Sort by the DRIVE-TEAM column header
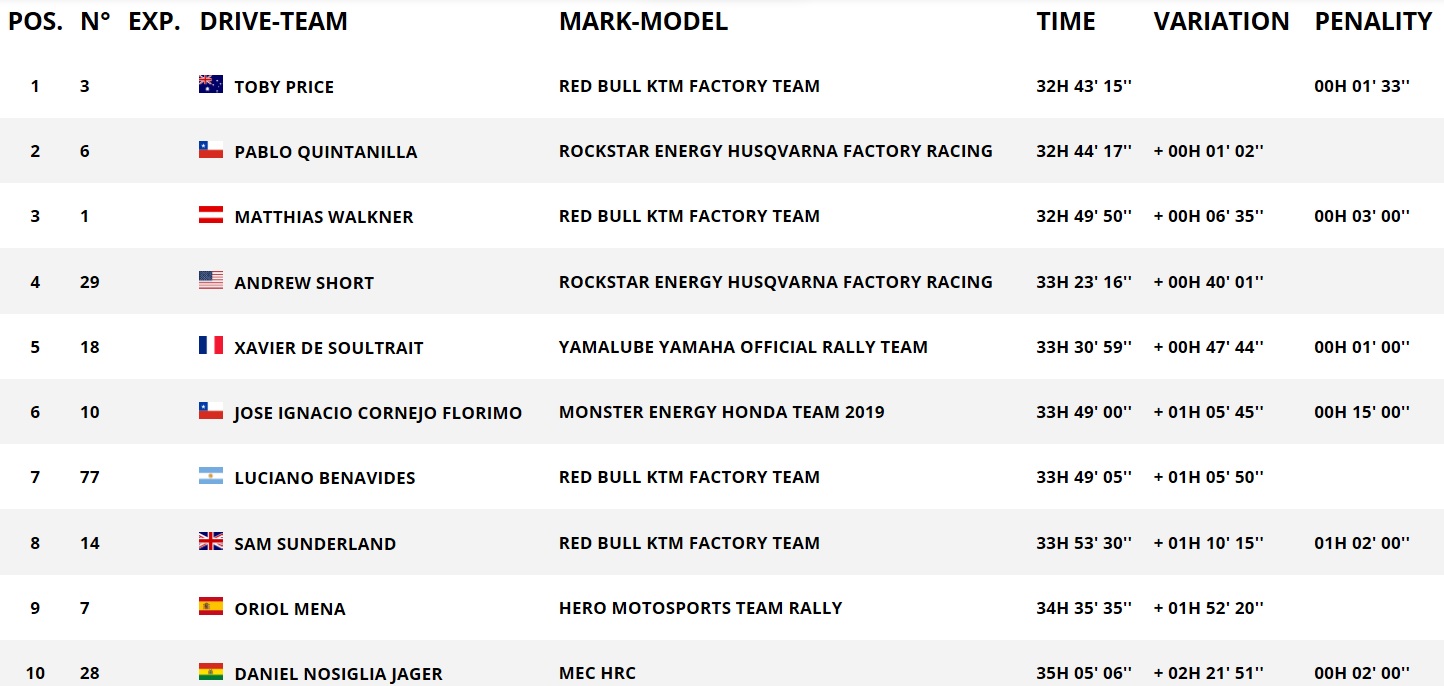 tap(274, 21)
